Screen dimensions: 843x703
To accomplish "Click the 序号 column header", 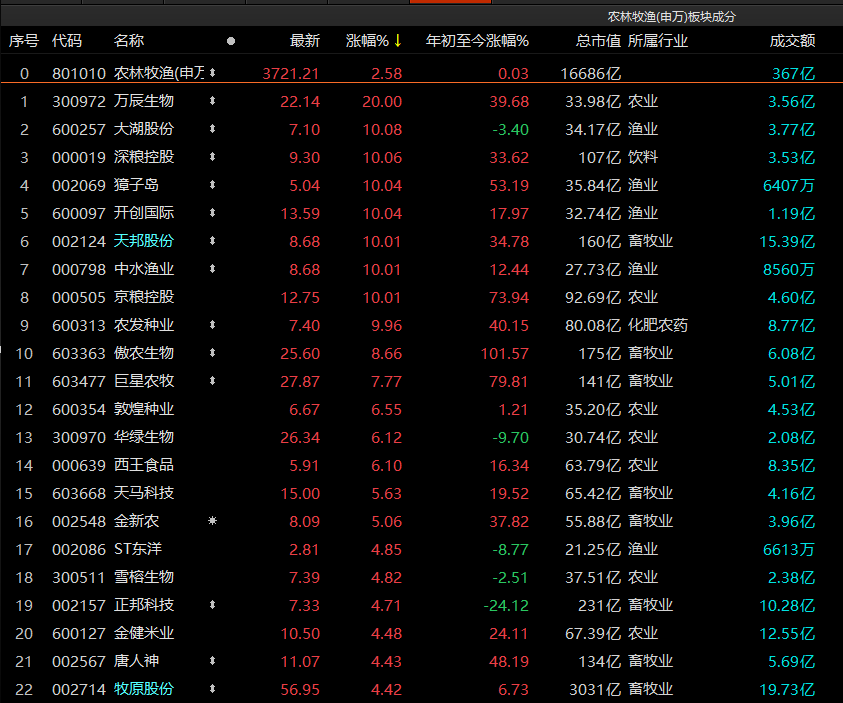I will 24,41.
